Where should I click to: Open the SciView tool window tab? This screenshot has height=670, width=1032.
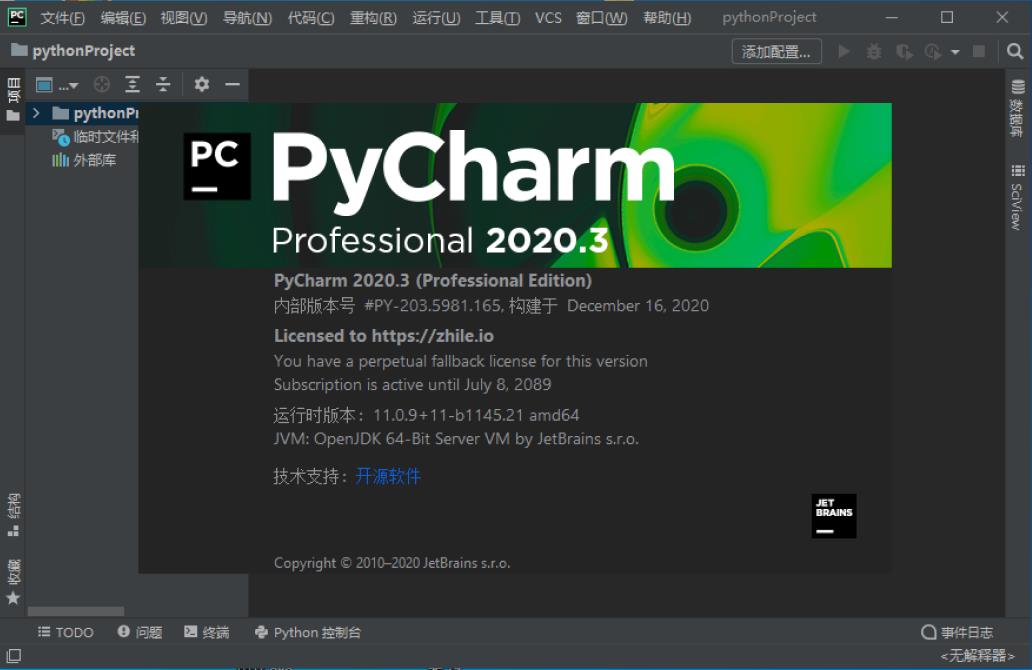1018,197
